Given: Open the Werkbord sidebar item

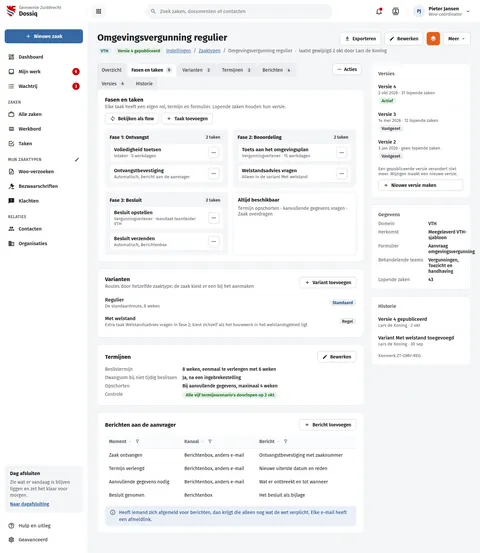Looking at the screenshot, I should (x=44, y=129).
